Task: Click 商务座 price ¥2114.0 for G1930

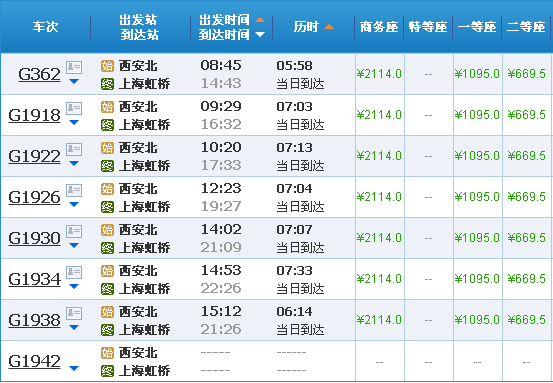Action: (x=379, y=238)
